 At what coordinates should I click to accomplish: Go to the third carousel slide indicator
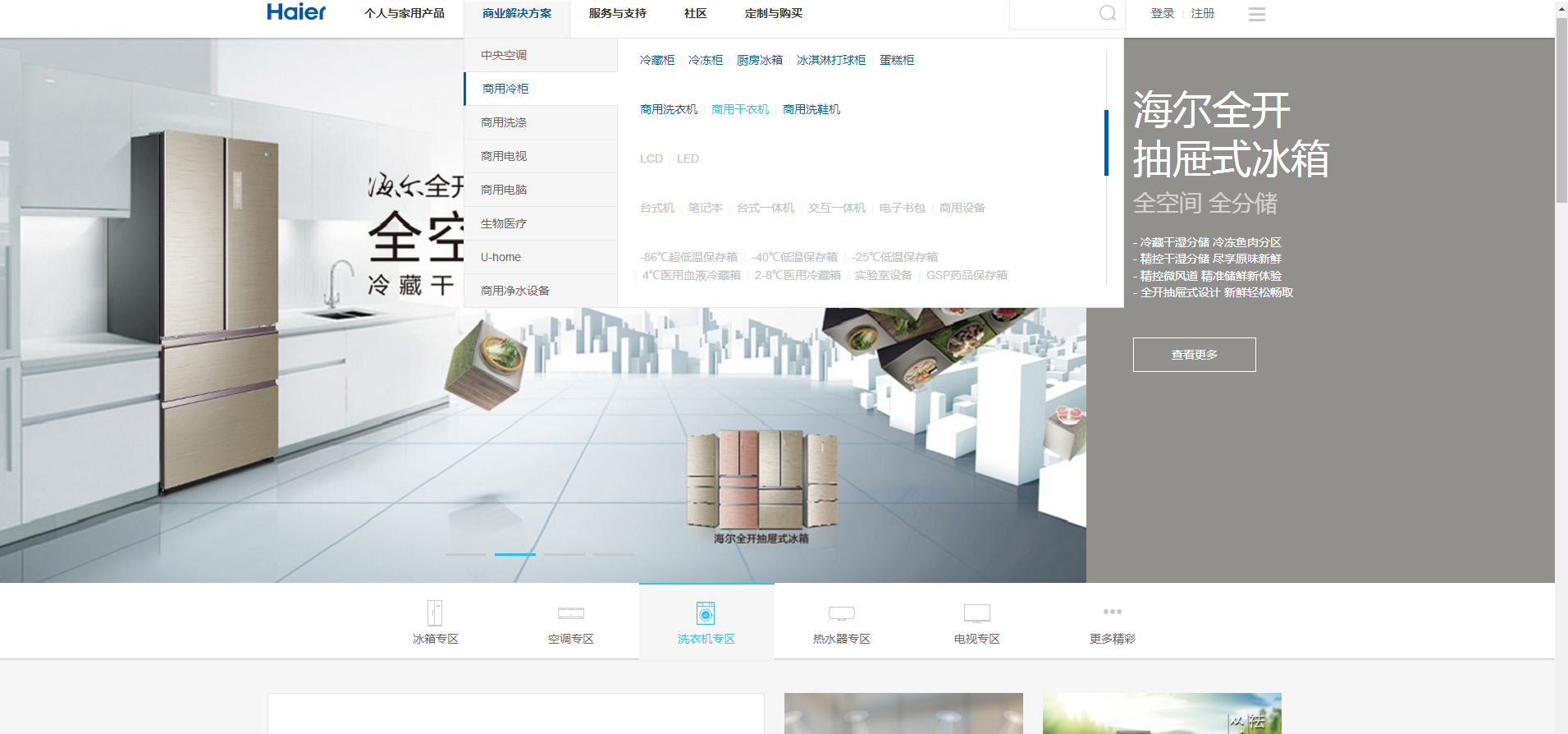coord(565,554)
